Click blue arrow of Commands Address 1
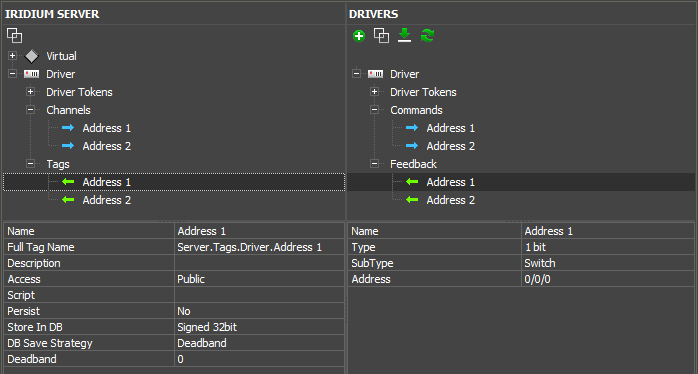 pyautogui.click(x=412, y=128)
